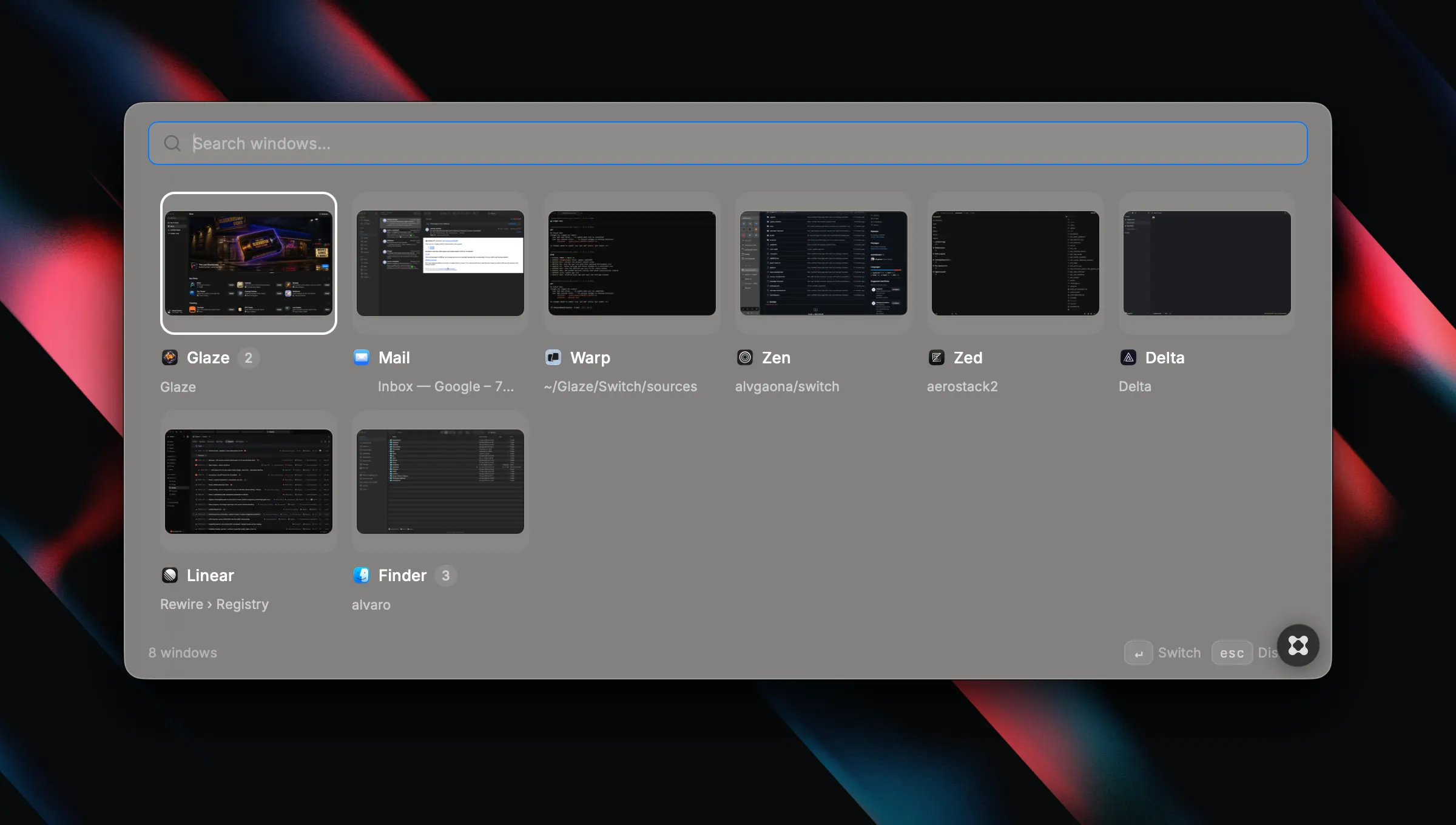Click the Delta app icon
Viewport: 1456px width, 825px height.
(1128, 357)
